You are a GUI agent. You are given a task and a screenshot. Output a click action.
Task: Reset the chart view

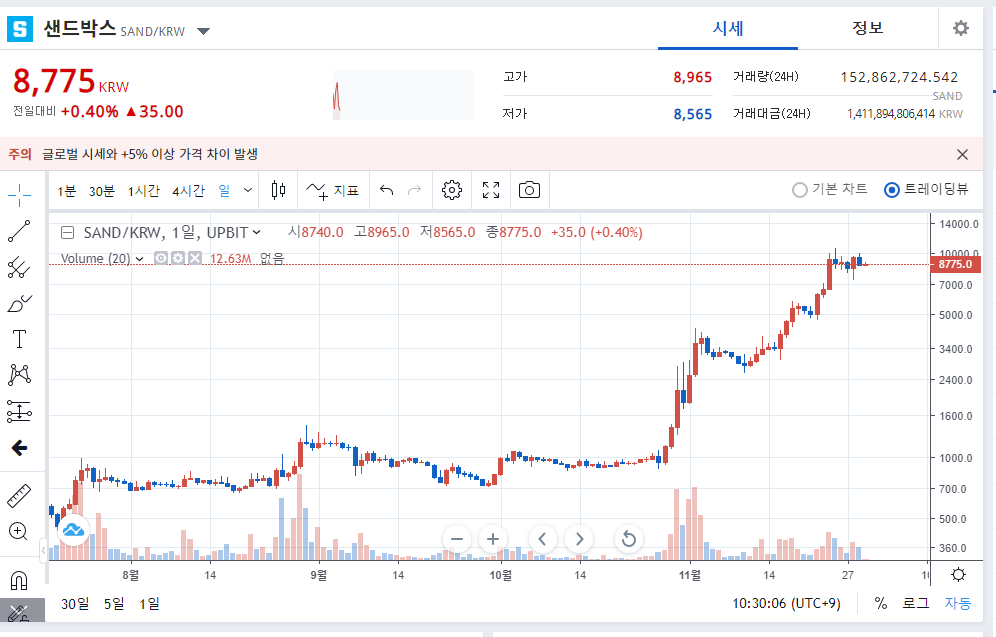tap(628, 539)
